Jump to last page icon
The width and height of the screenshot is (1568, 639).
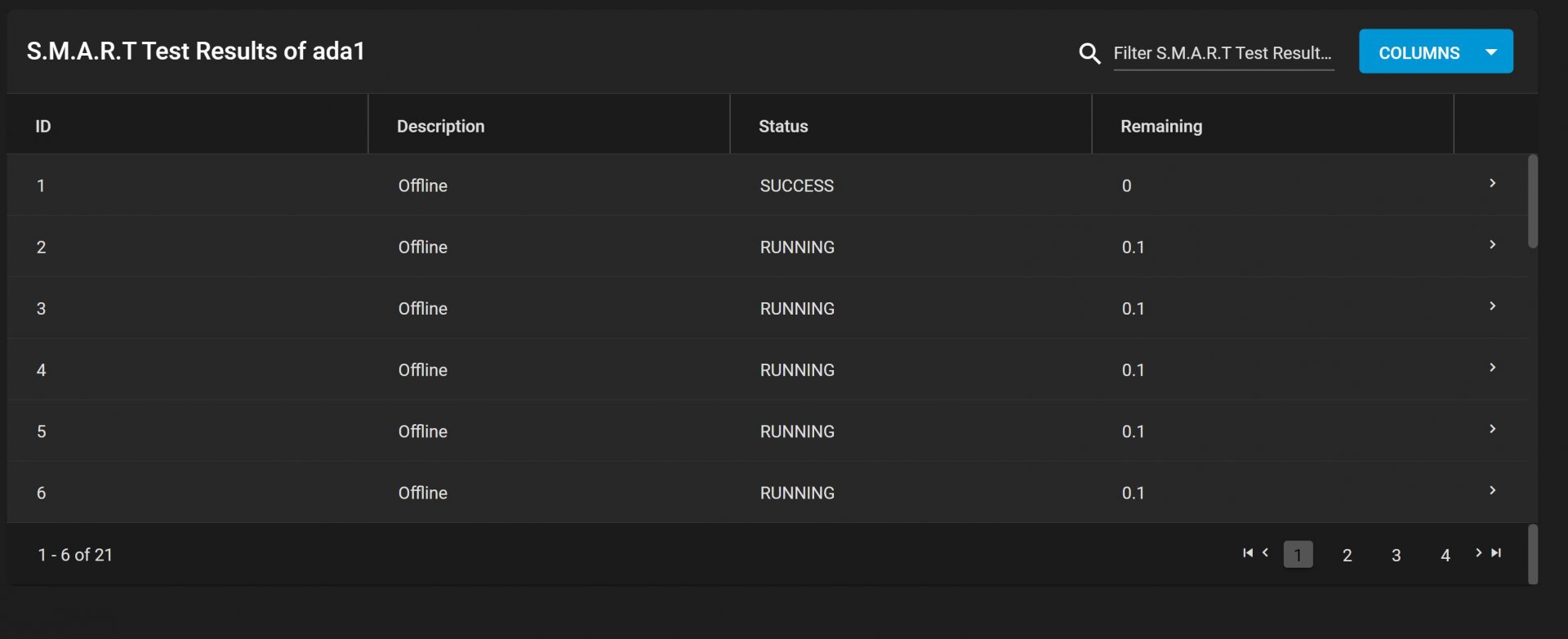click(1496, 553)
